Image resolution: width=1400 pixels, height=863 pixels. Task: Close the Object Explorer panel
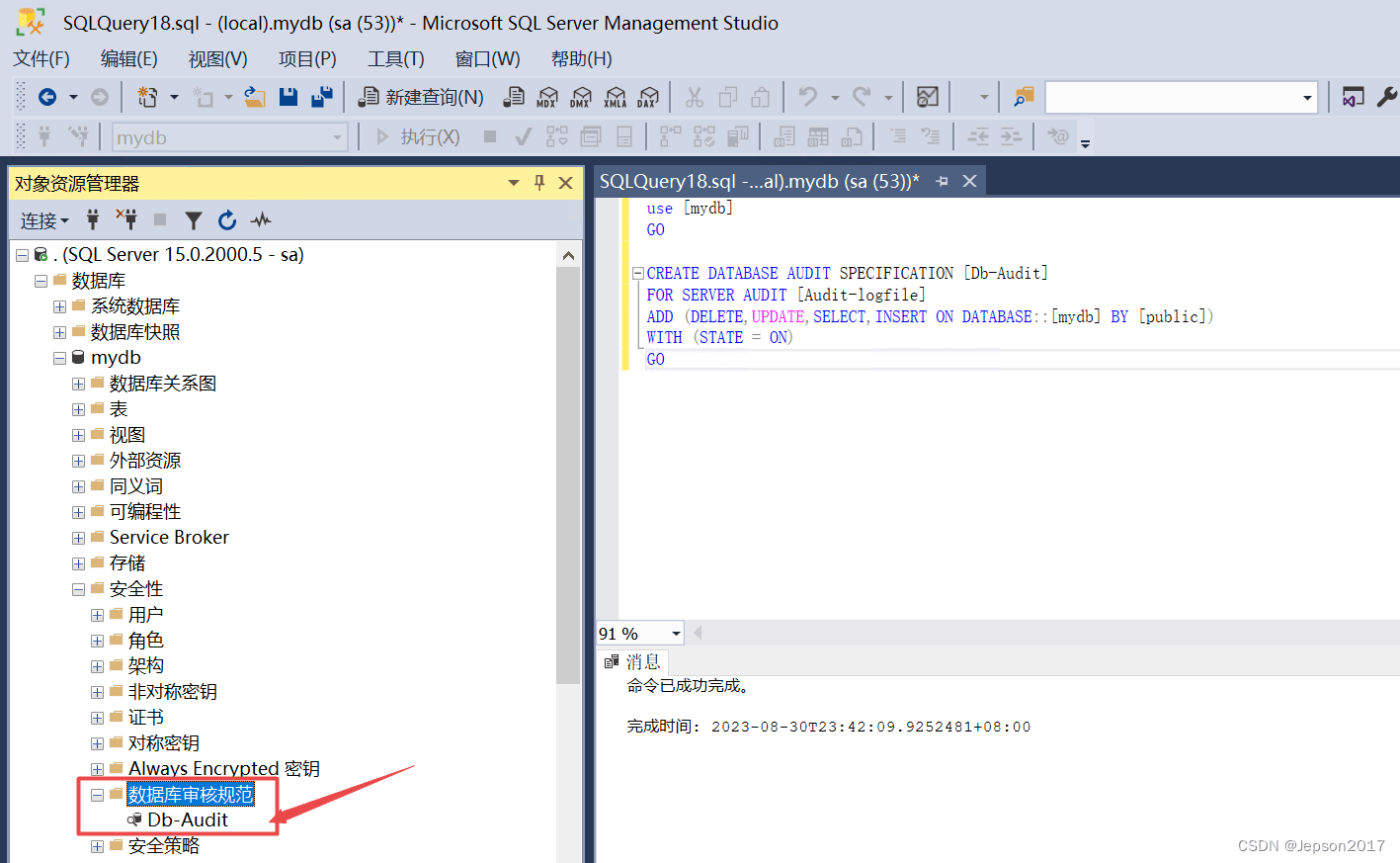[x=566, y=183]
